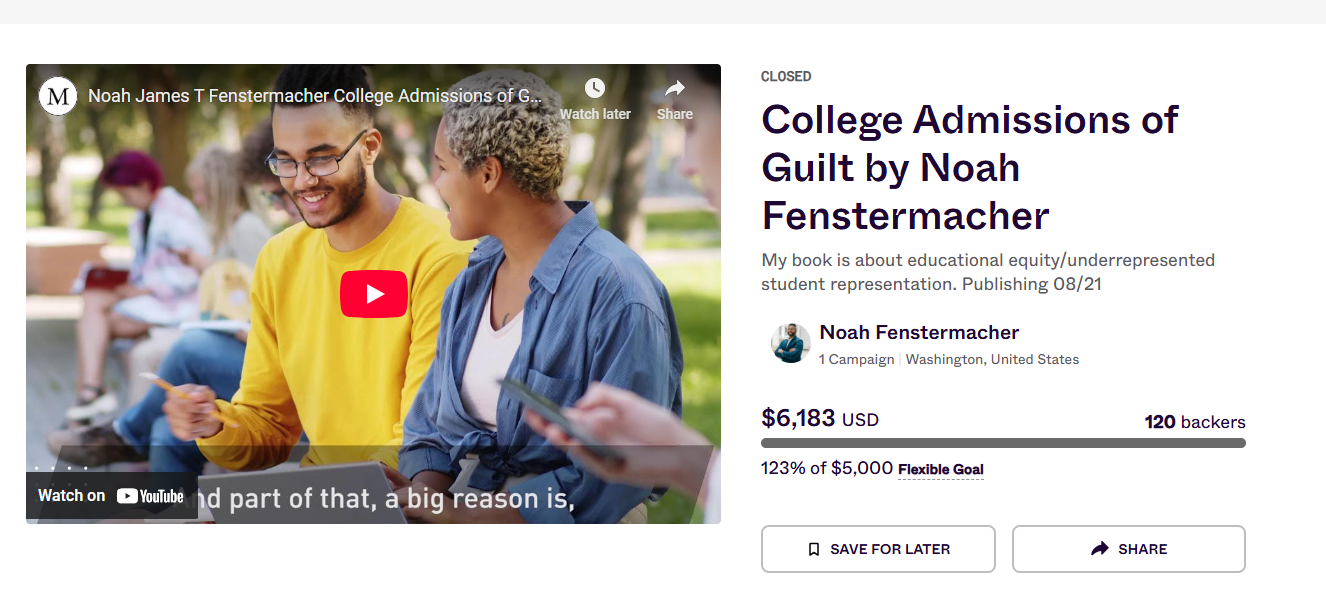The width and height of the screenshot is (1326, 597).
Task: Open Noah Fenstermacher's round profile photo
Action: click(x=790, y=343)
